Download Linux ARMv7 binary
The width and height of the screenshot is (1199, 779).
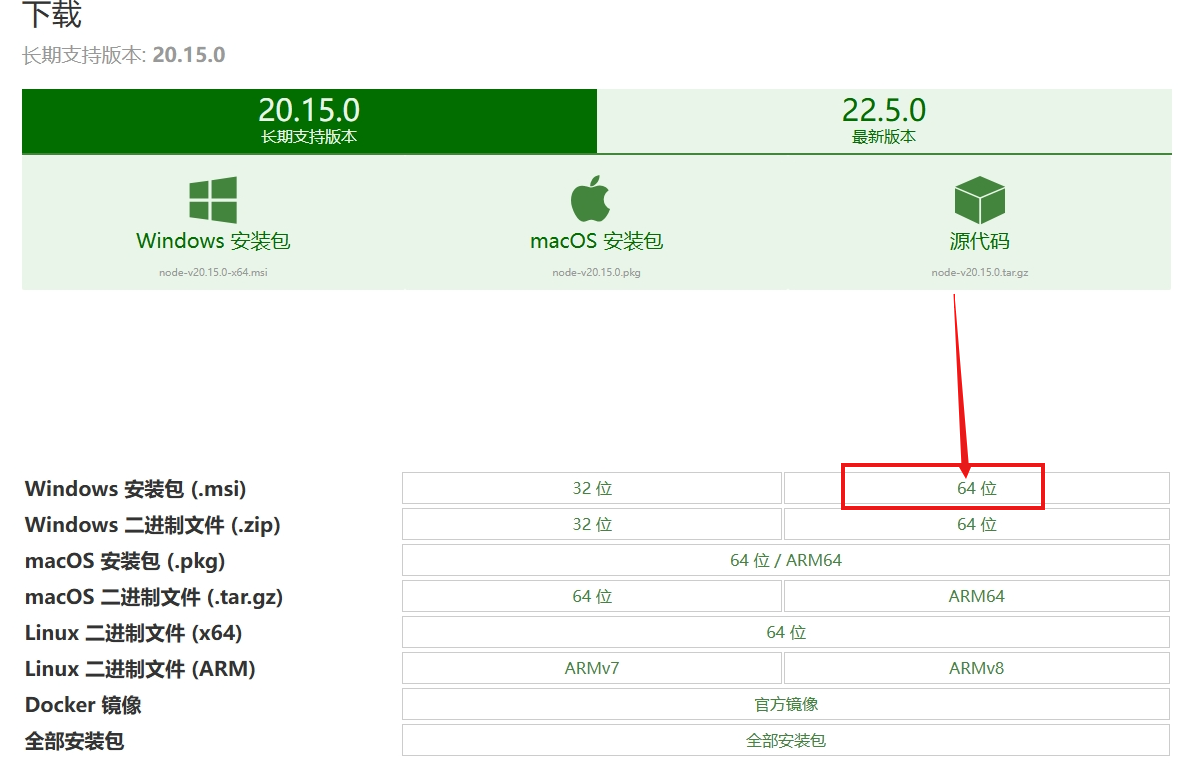point(592,668)
